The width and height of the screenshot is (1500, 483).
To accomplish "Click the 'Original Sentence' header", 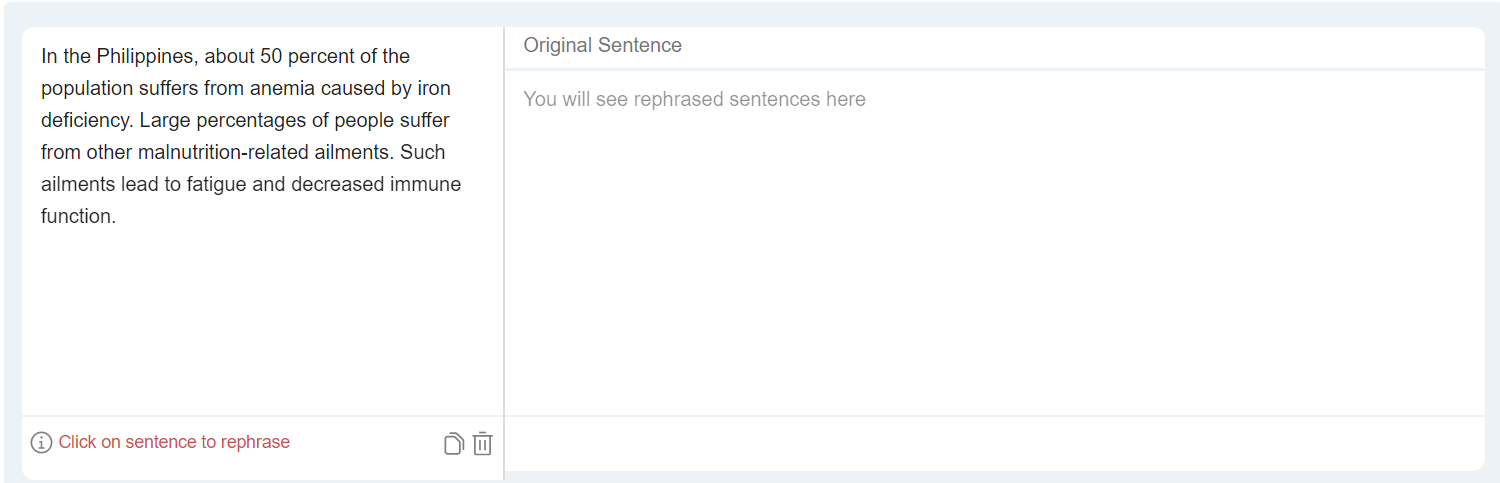I will [x=602, y=45].
